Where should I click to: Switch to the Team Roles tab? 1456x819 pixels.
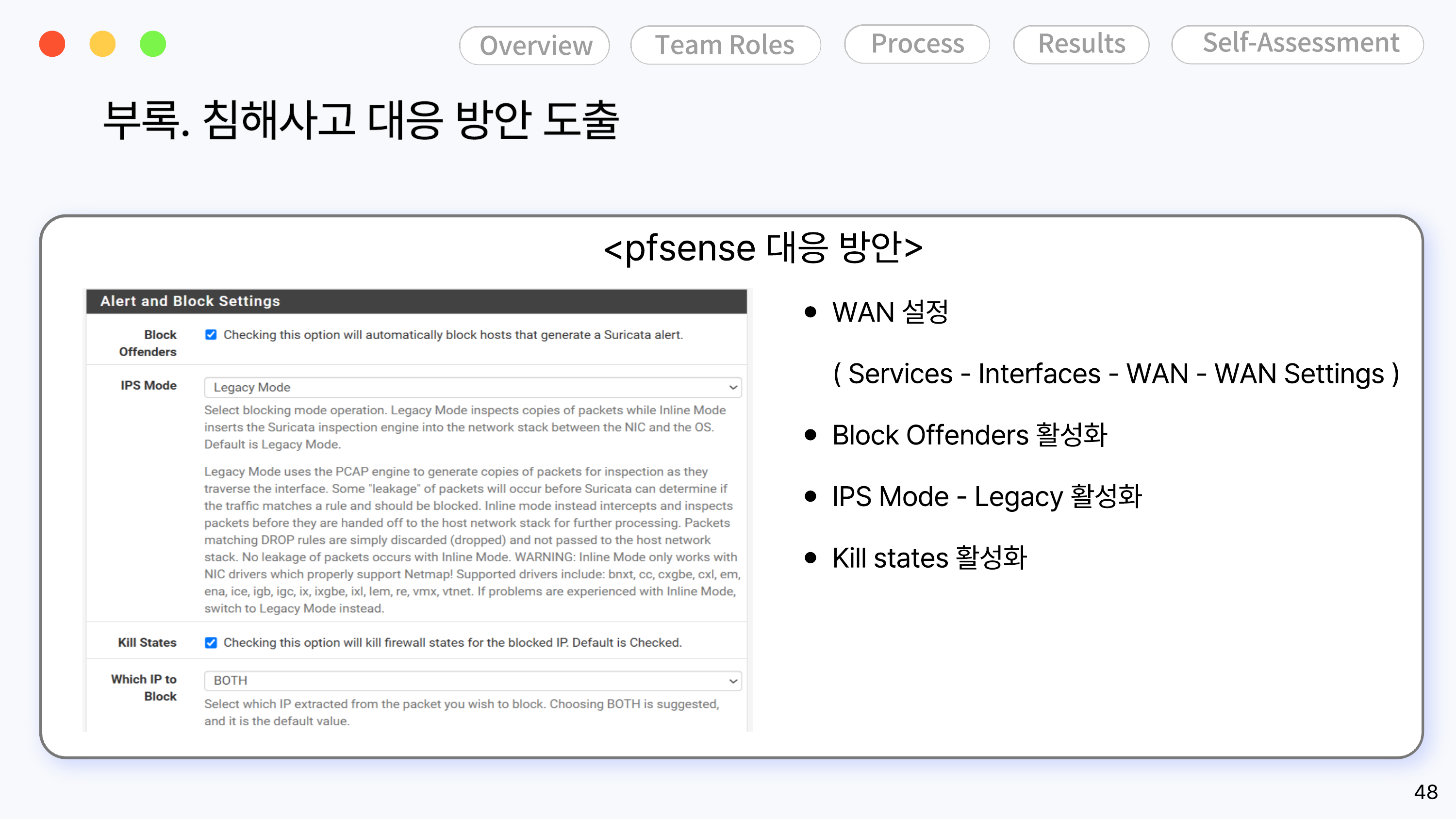click(725, 45)
